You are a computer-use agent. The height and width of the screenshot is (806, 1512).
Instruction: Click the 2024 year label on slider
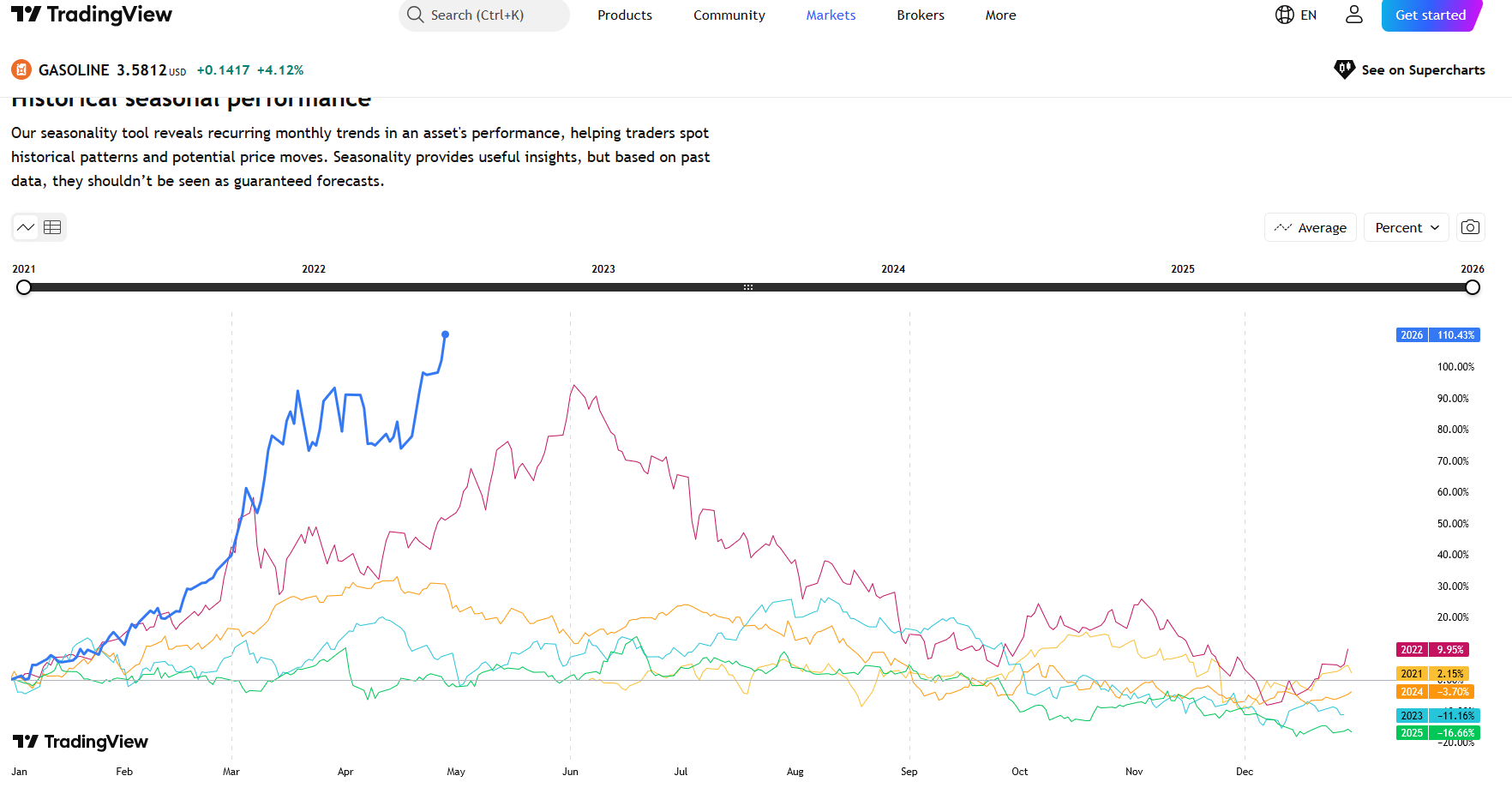coord(893,268)
